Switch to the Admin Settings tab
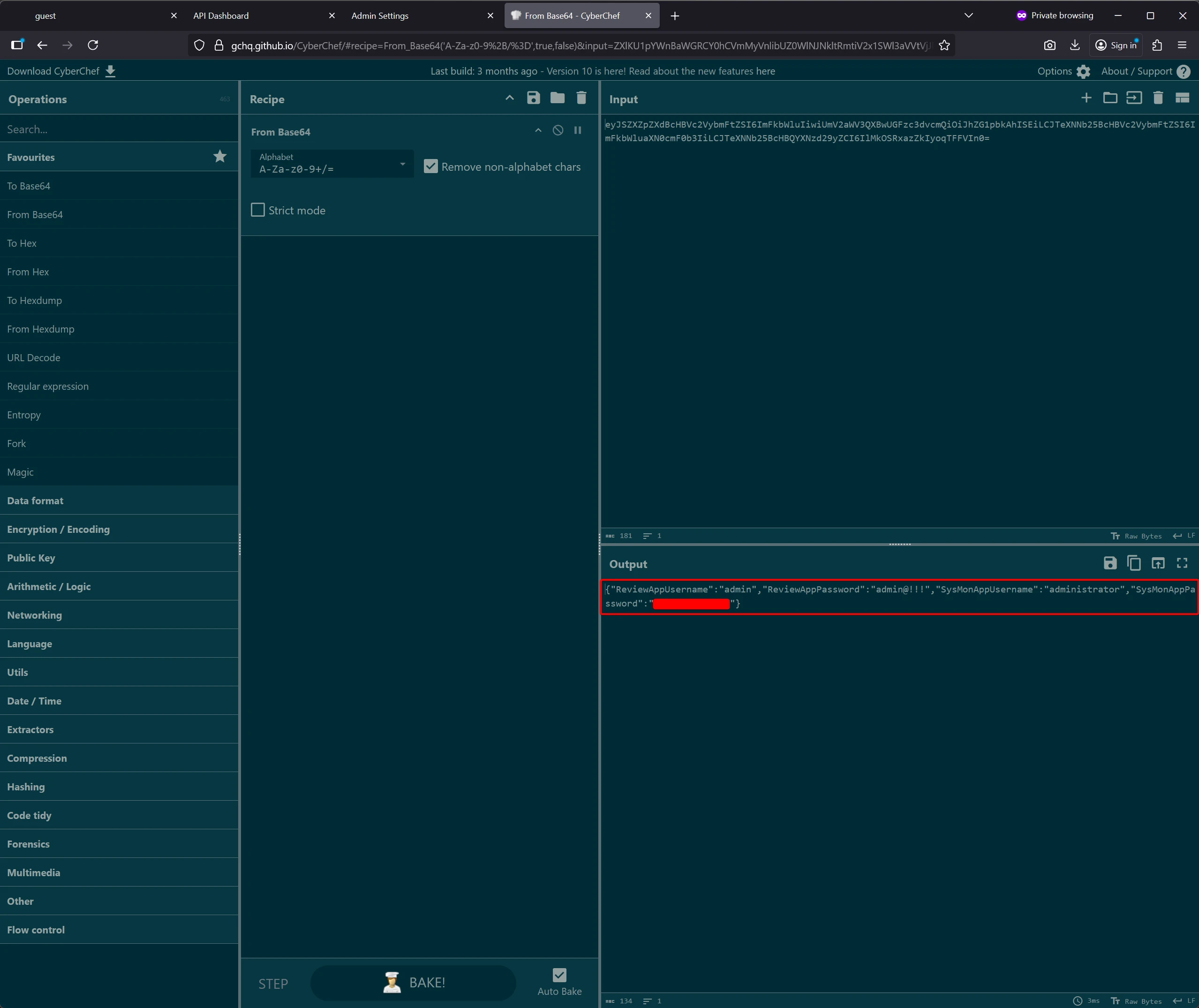 coord(380,16)
